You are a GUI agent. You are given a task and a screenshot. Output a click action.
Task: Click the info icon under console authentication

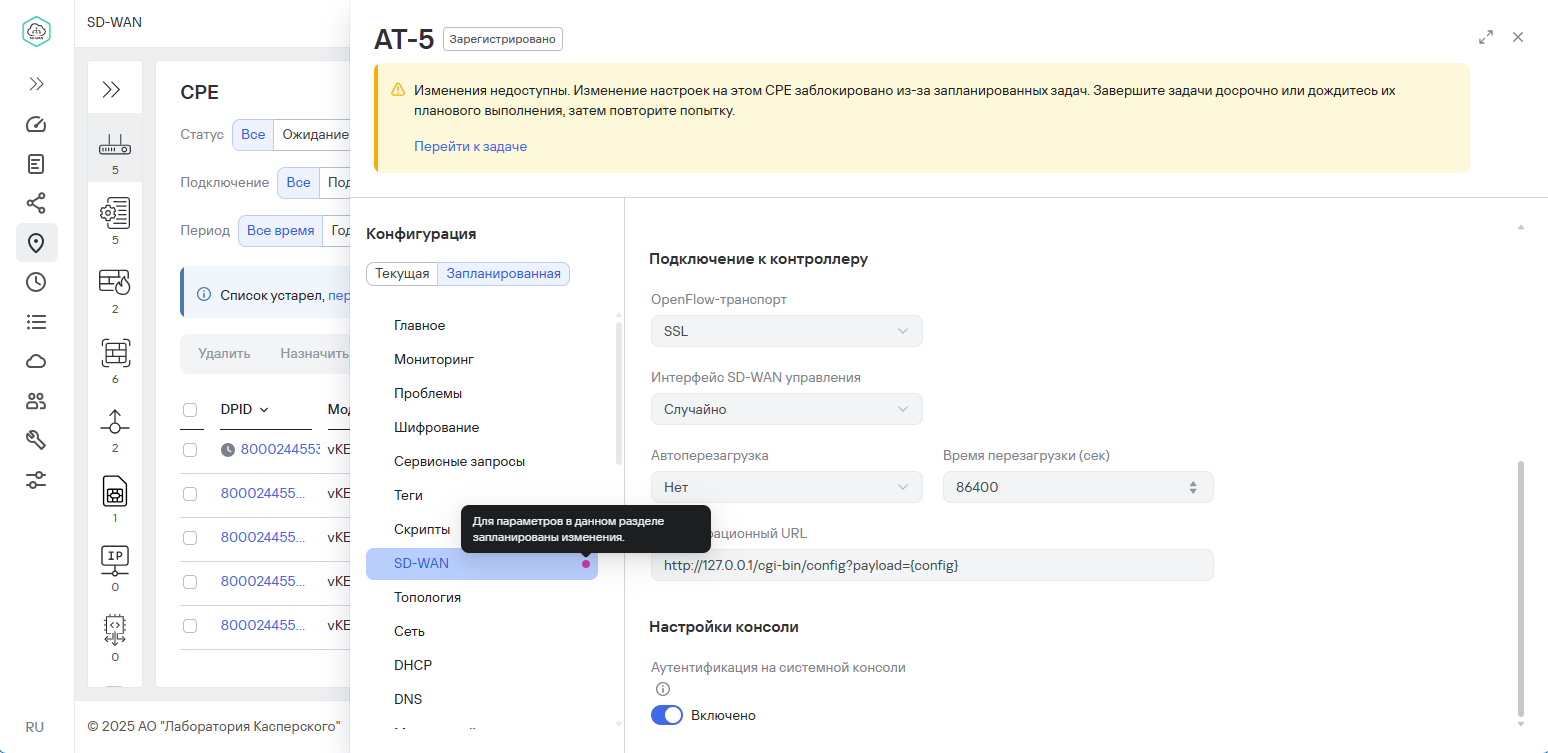(662, 689)
